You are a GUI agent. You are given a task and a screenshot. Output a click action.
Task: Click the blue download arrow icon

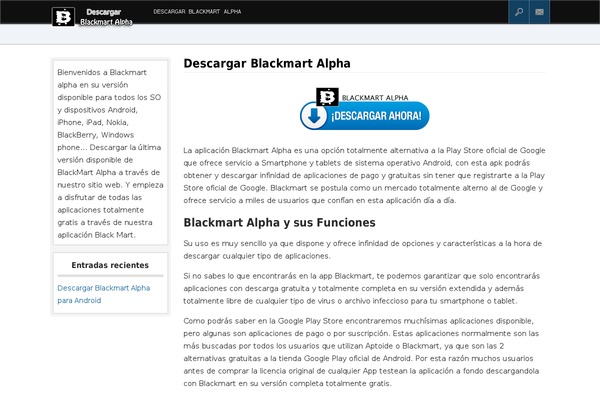pyautogui.click(x=314, y=116)
